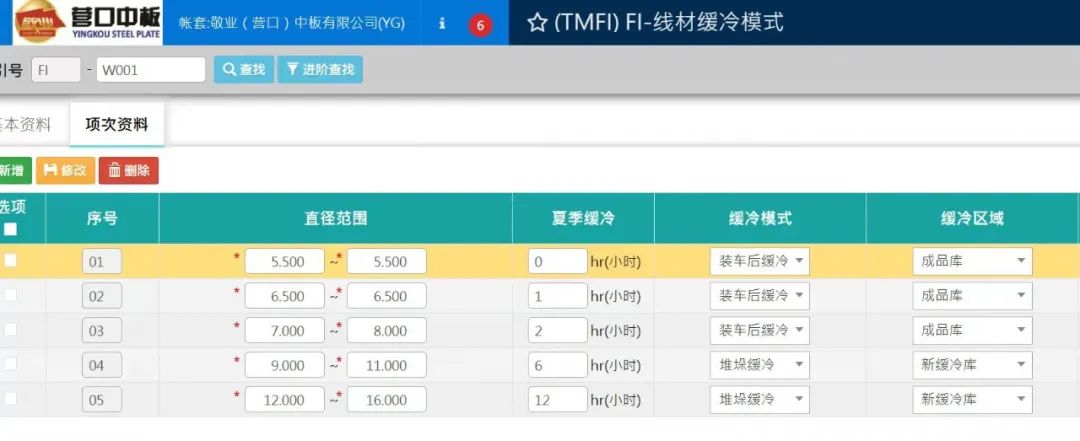1080x441 pixels.
Task: Click the 夏季缓冷 hours field in row 02
Action: (x=557, y=296)
